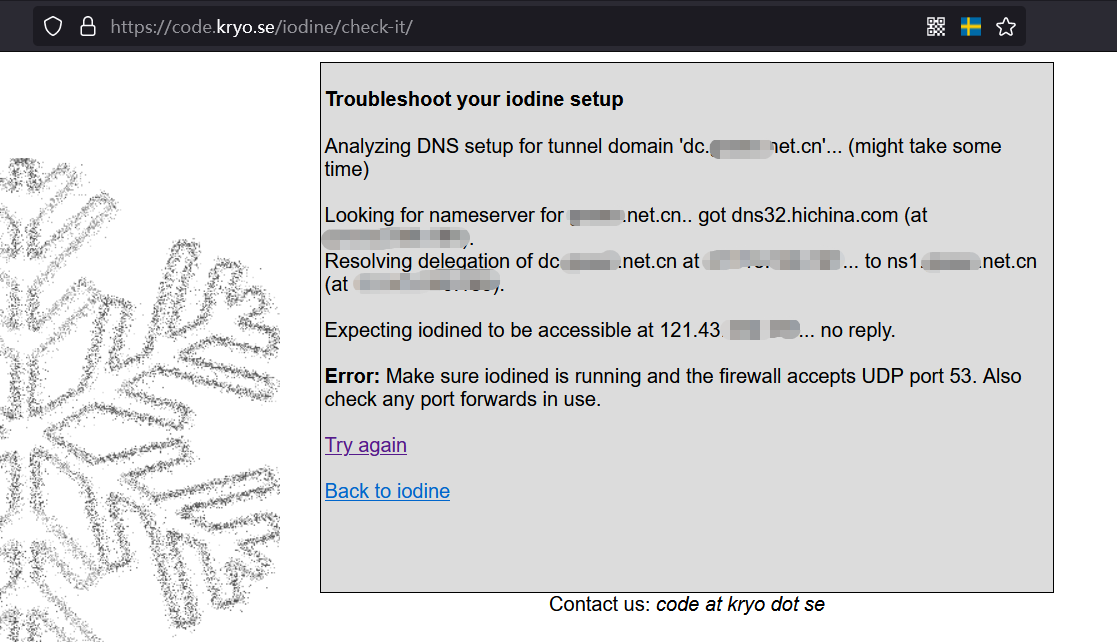
Task: Click the Swedish flag extension icon
Action: [970, 27]
